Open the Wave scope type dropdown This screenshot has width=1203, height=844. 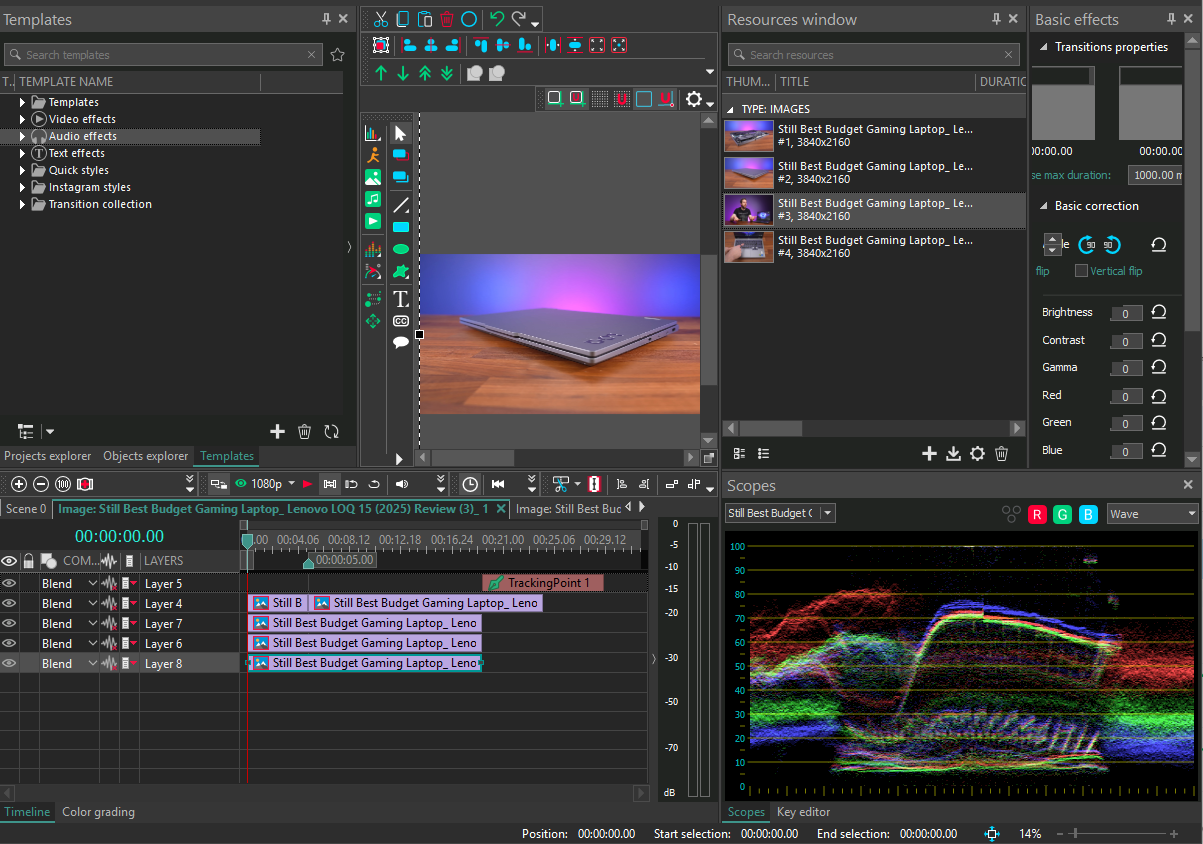[x=1152, y=514]
